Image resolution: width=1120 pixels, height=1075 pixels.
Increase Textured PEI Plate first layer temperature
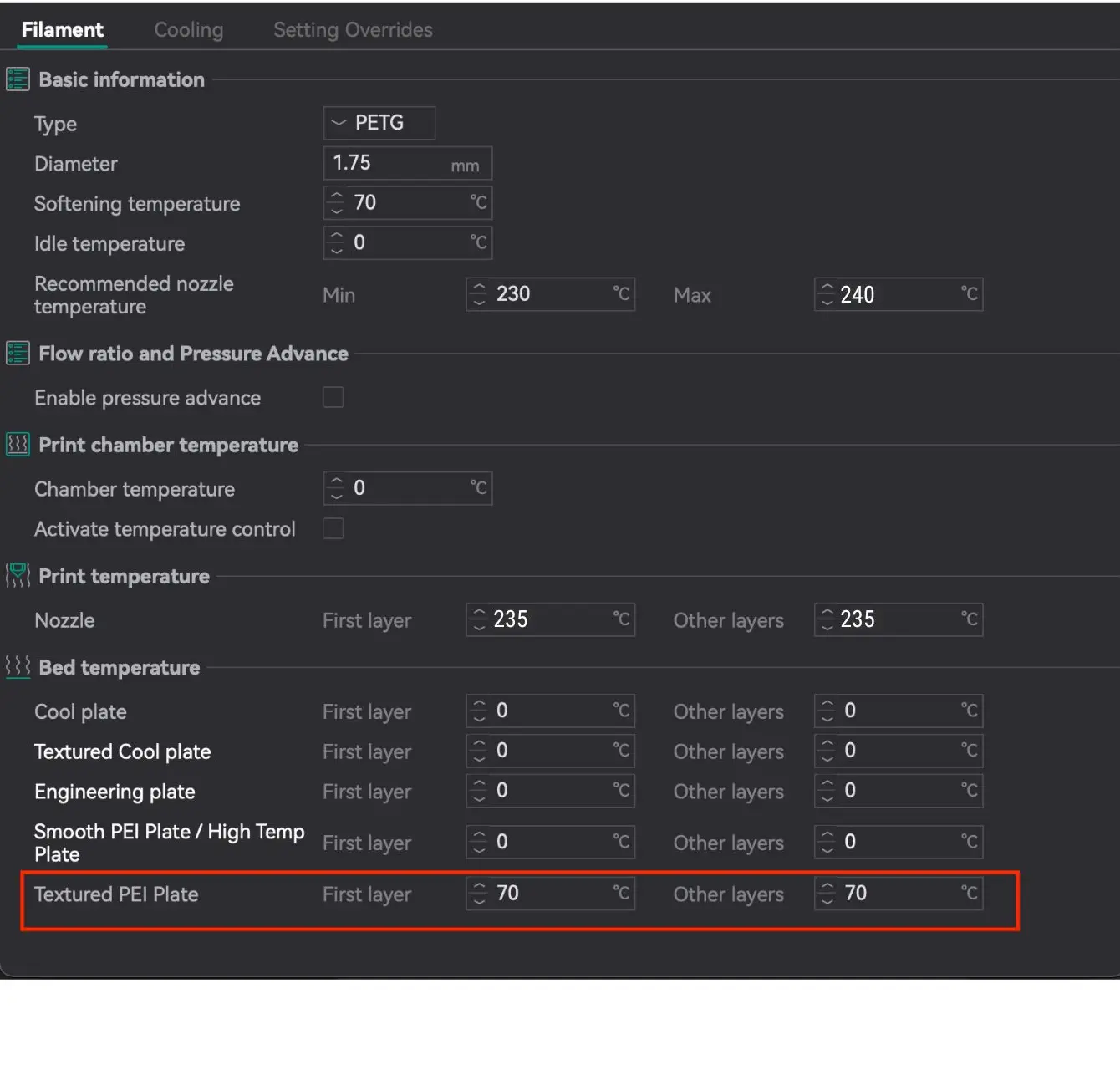[x=479, y=887]
